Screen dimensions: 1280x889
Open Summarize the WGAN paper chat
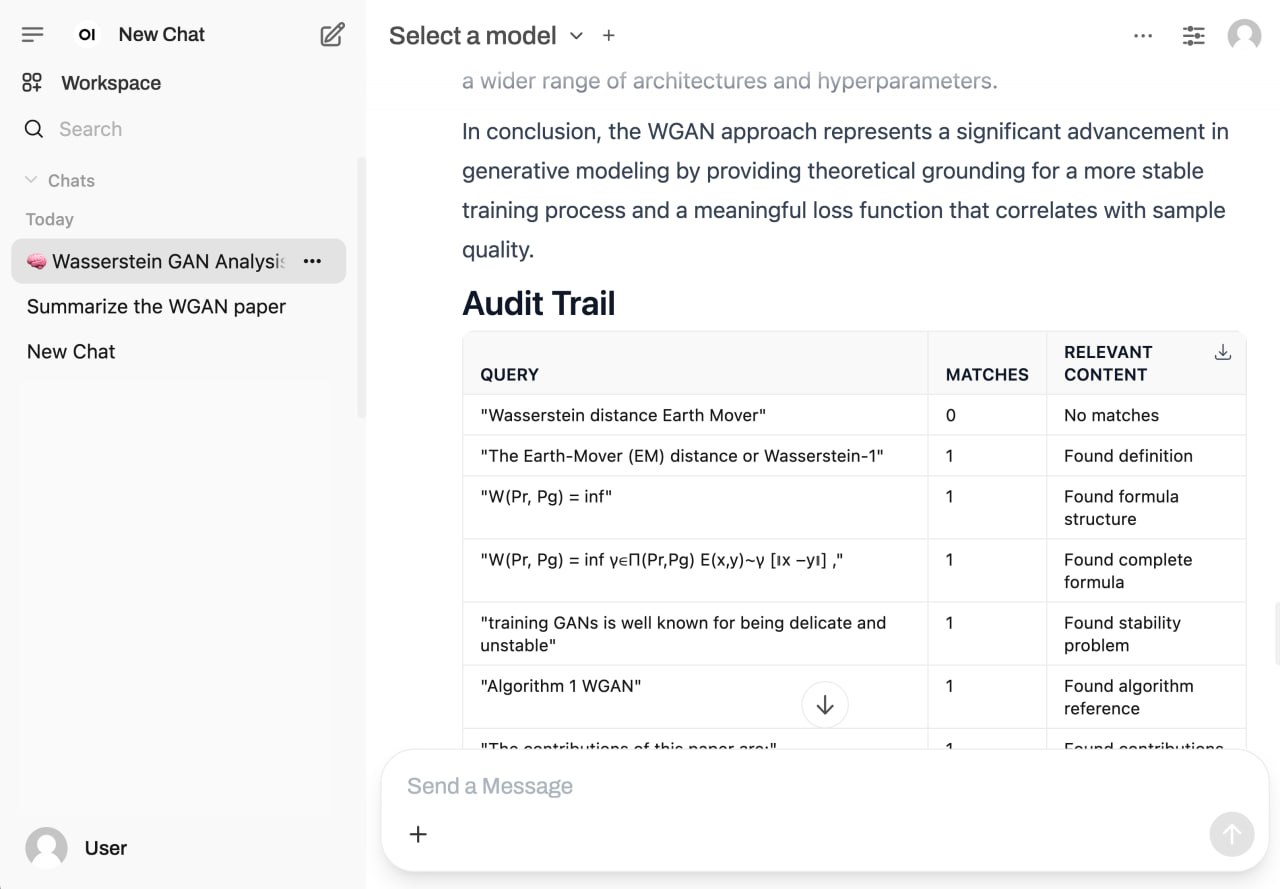[x=156, y=307]
